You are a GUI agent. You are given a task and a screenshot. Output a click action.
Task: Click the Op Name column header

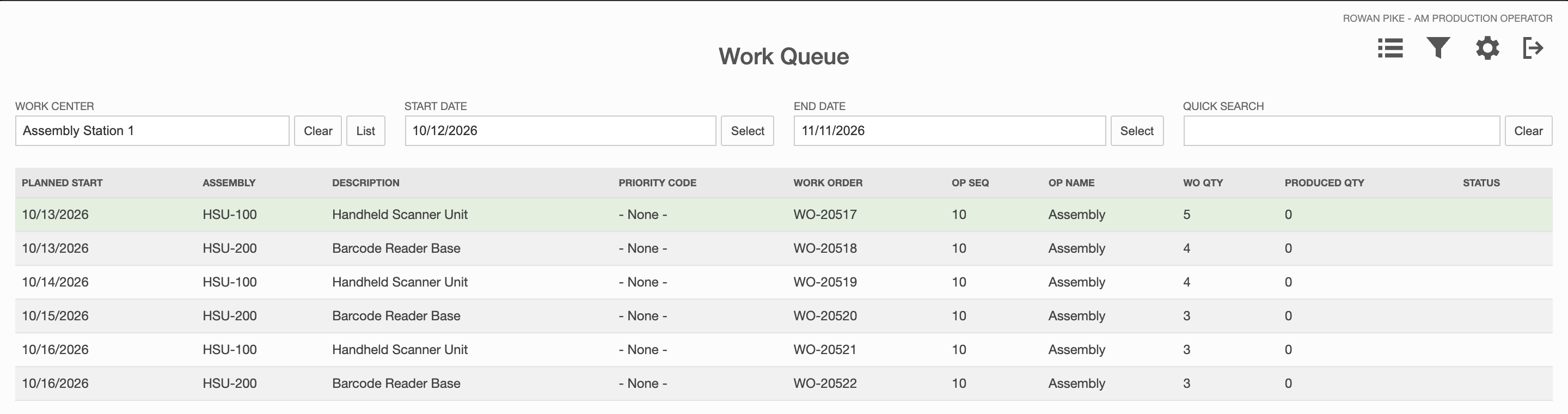[x=1071, y=182]
